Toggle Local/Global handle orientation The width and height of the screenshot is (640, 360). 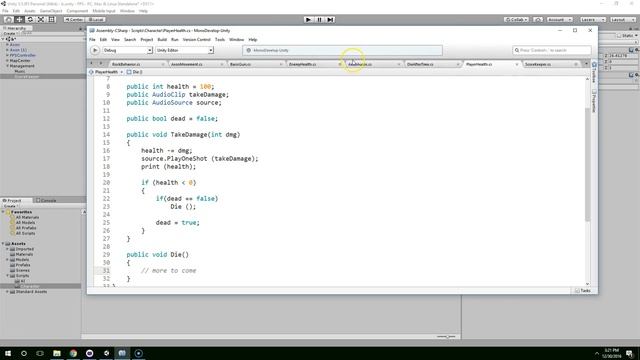pyautogui.click(x=96, y=20)
